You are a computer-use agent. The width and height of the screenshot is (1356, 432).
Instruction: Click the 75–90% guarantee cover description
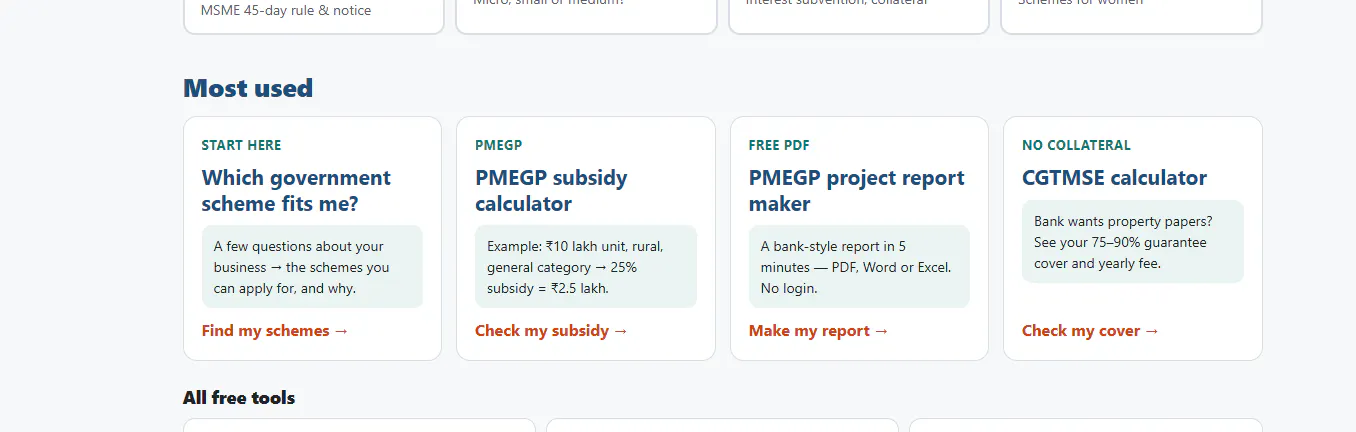point(1132,242)
